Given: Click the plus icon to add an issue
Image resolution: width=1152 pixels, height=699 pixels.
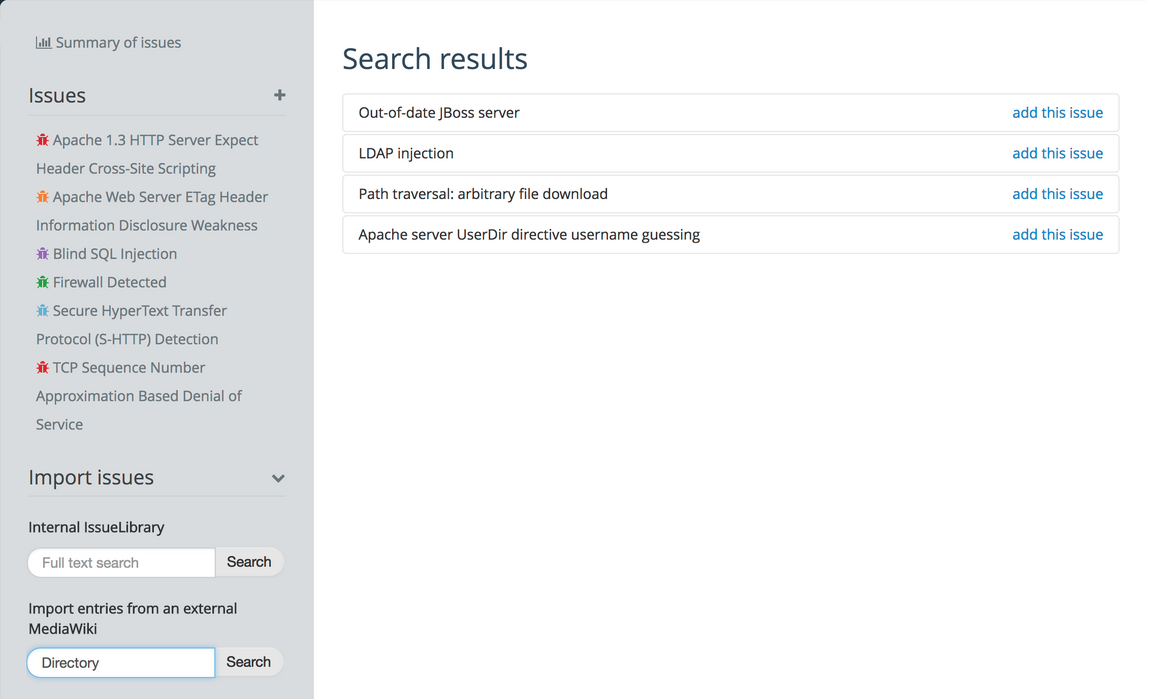Looking at the screenshot, I should [279, 95].
